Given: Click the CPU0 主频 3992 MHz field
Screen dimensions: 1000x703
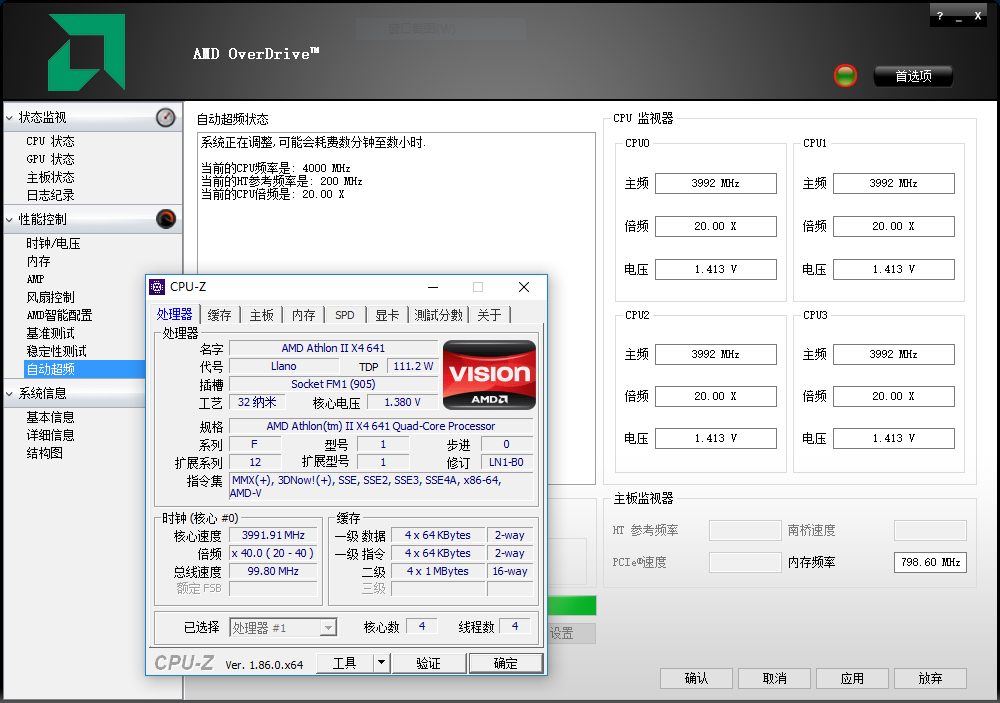Looking at the screenshot, I should pyautogui.click(x=716, y=183).
